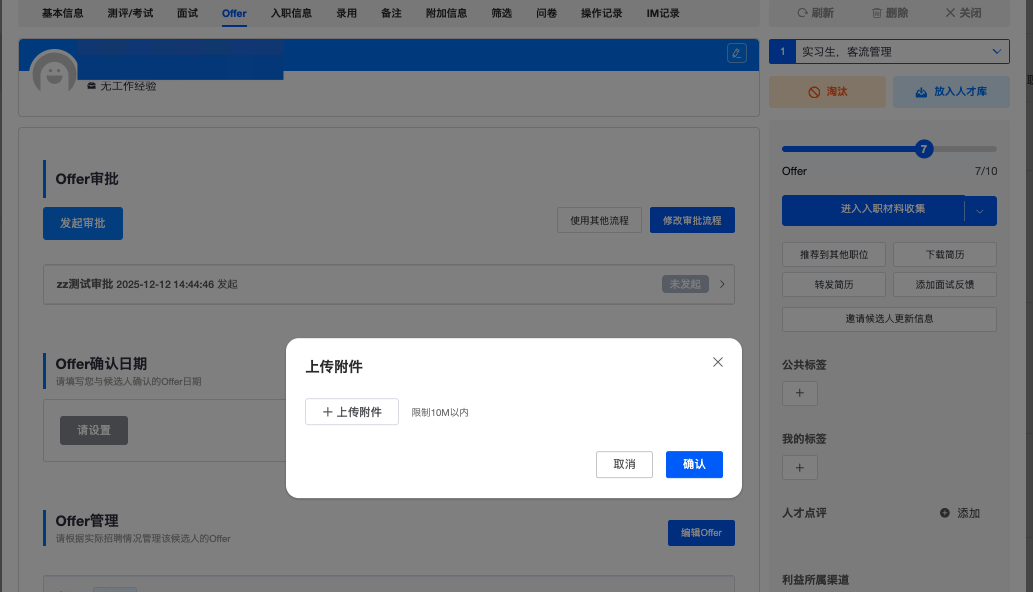
Task: Click 放入人才库 talent pool button
Action: pyautogui.click(x=951, y=92)
